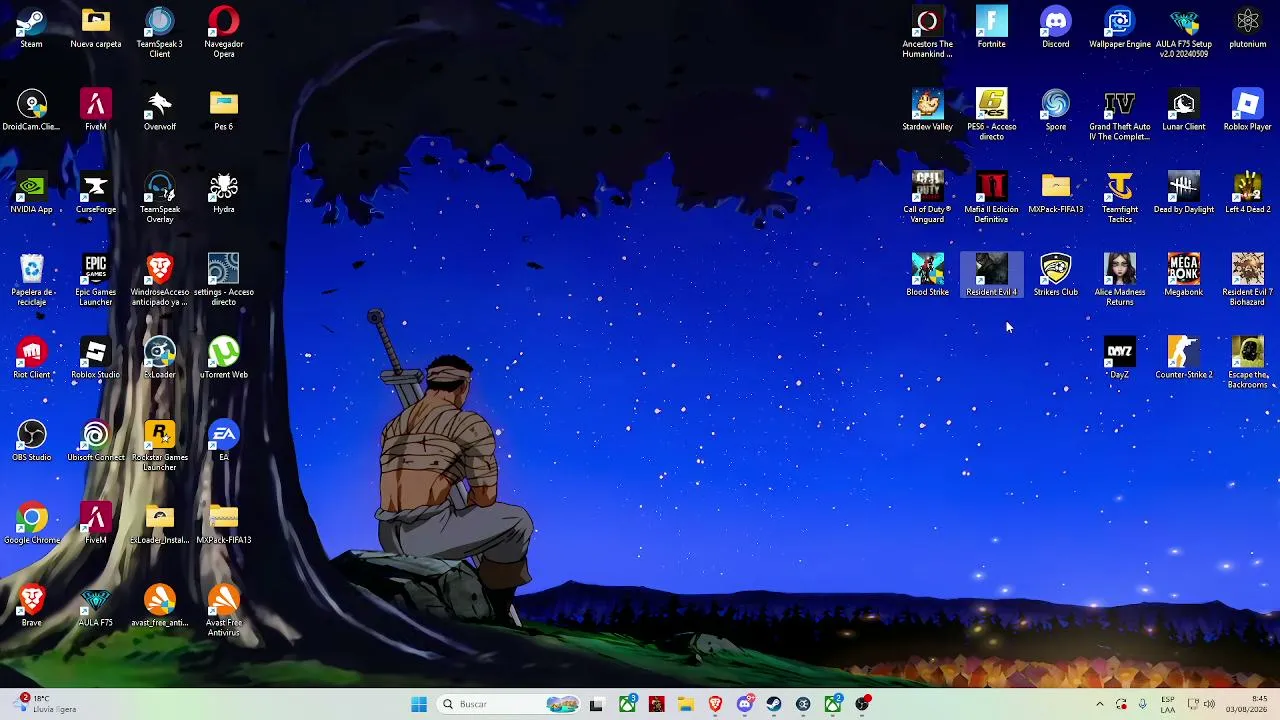Open Resident Evil 7 Biohazard shortcut

1248,280
